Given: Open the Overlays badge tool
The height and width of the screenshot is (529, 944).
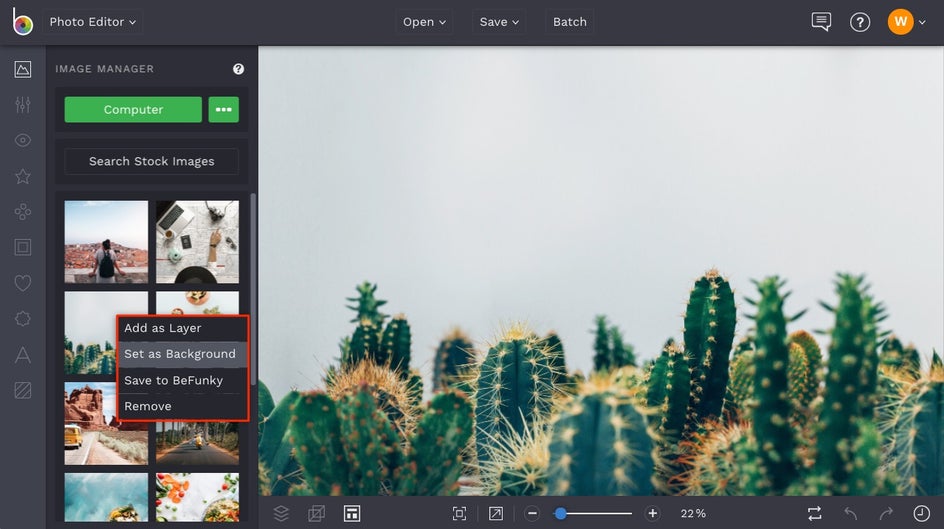Looking at the screenshot, I should [22, 318].
